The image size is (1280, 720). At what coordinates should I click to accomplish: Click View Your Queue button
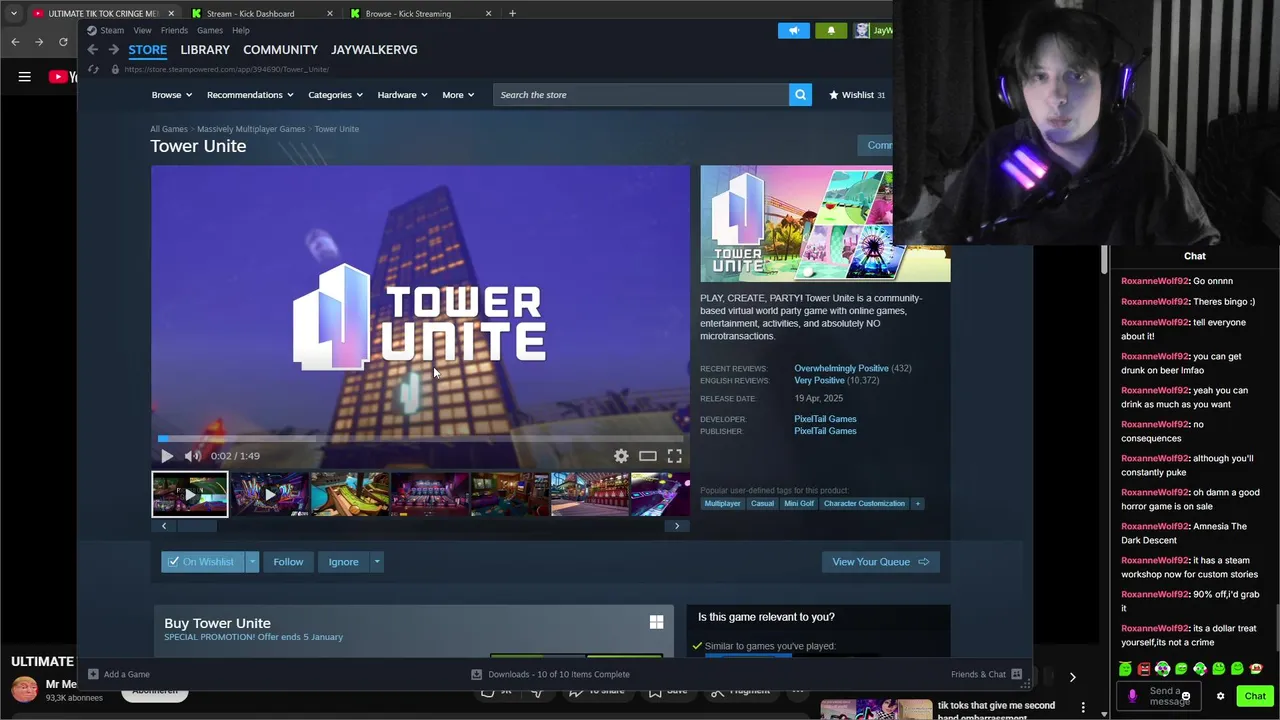880,562
